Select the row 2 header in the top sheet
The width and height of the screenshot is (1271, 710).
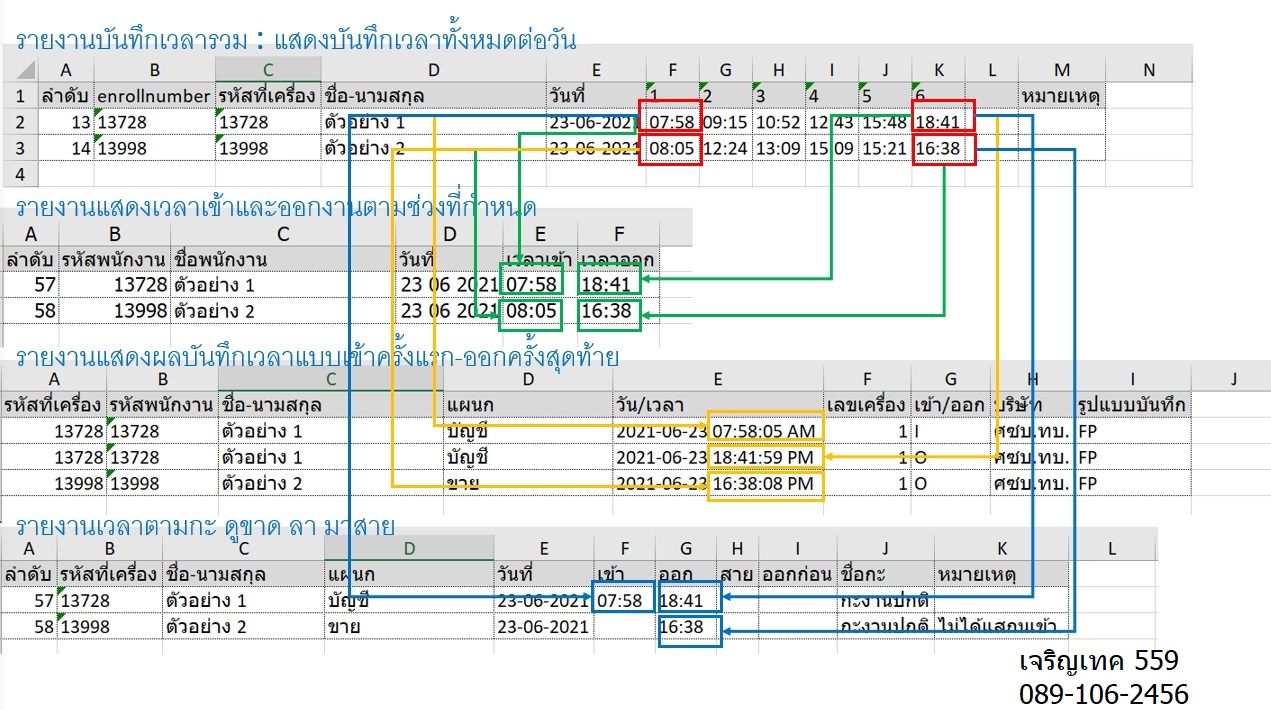(x=20, y=122)
